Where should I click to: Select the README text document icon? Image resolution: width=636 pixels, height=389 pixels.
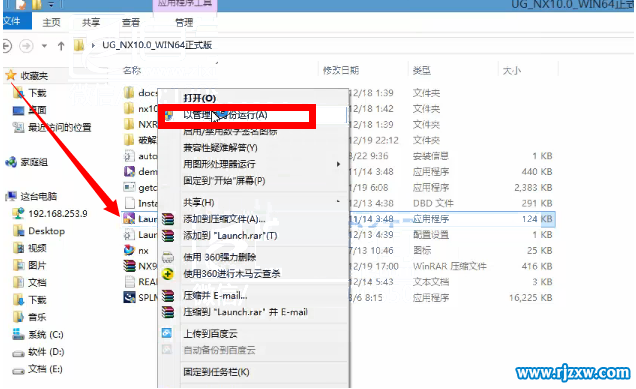click(x=129, y=282)
